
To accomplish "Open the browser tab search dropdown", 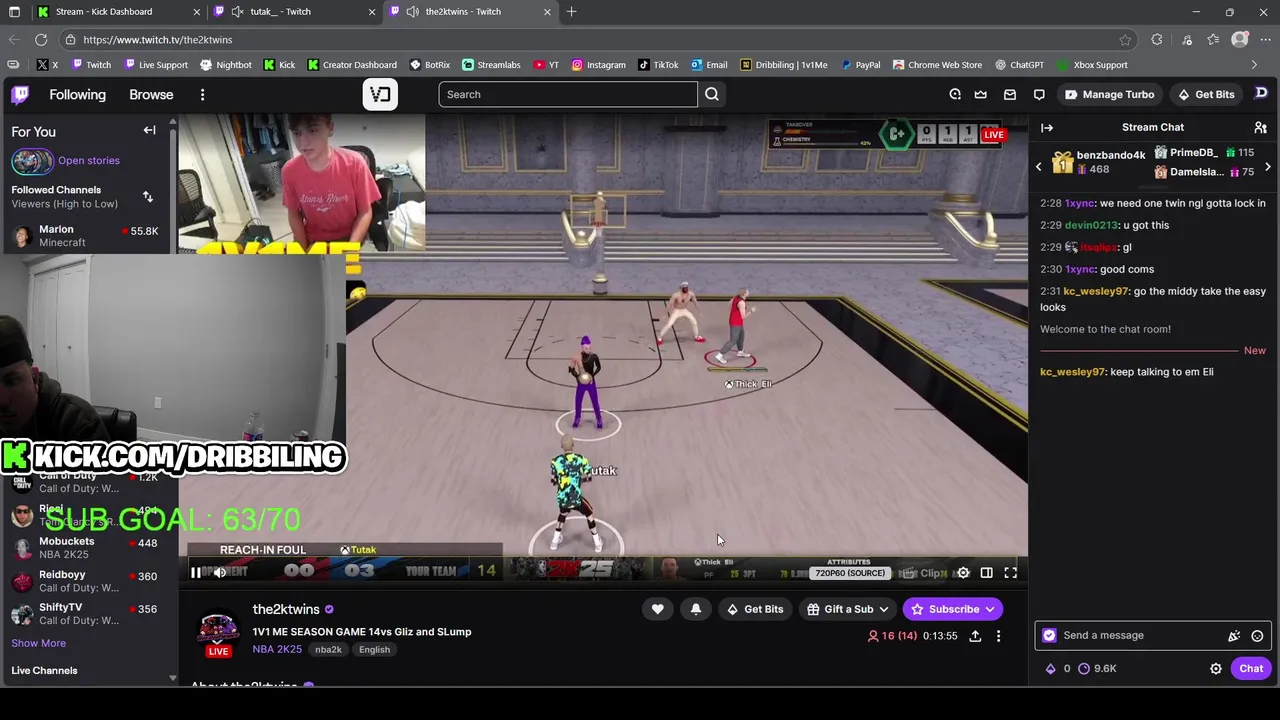I will 14,11.
